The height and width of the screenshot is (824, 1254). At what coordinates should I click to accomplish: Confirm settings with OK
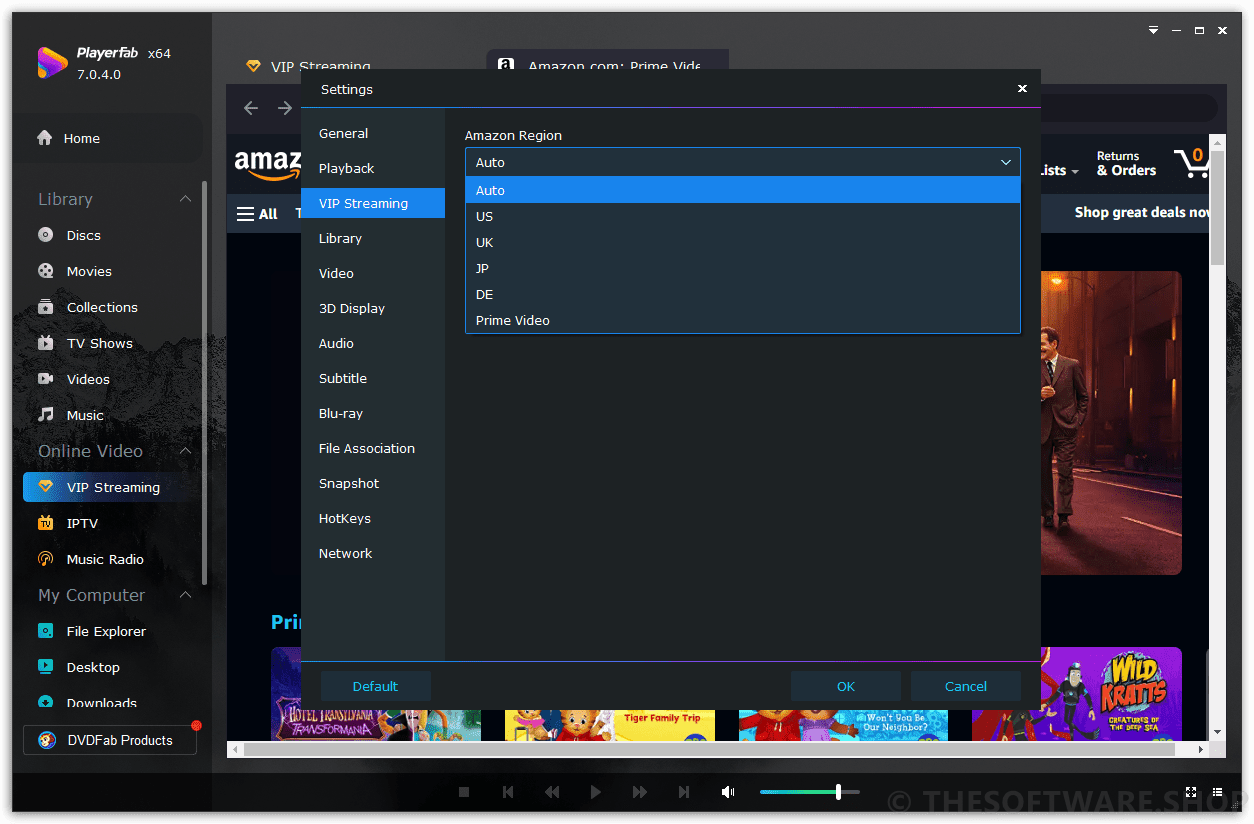pyautogui.click(x=846, y=686)
